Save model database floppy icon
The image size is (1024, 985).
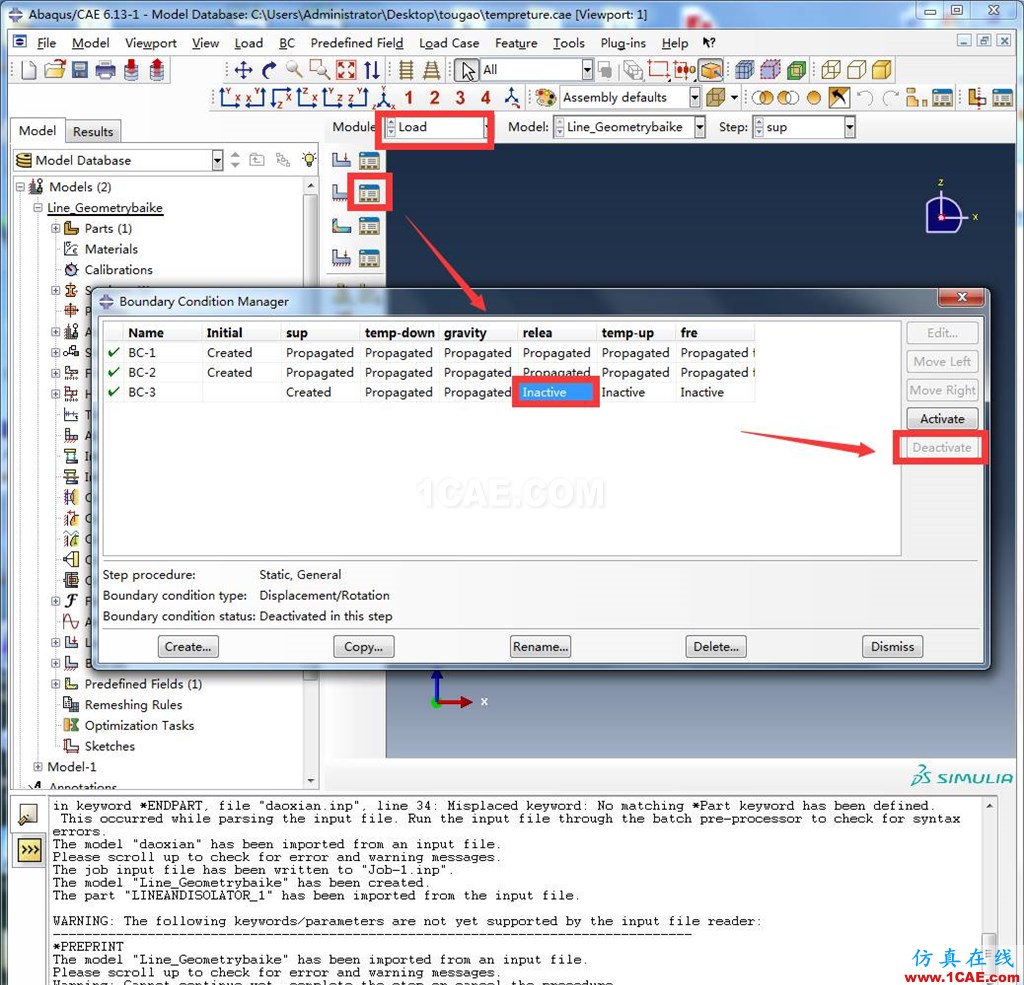[x=80, y=70]
